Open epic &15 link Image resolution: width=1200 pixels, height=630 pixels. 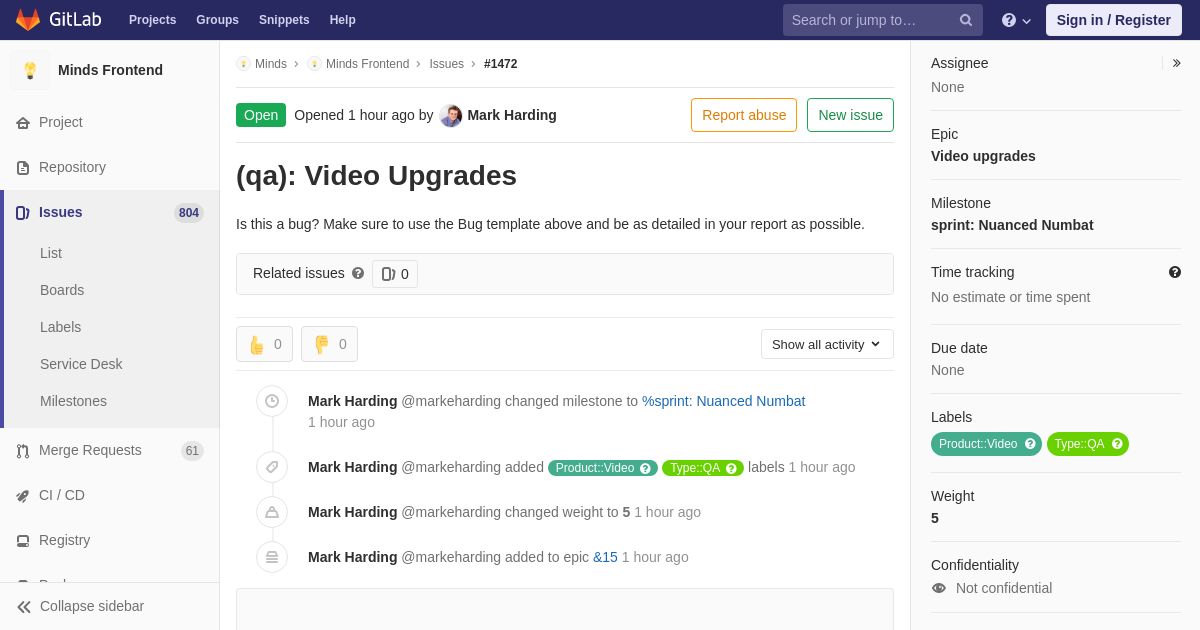pyautogui.click(x=605, y=557)
